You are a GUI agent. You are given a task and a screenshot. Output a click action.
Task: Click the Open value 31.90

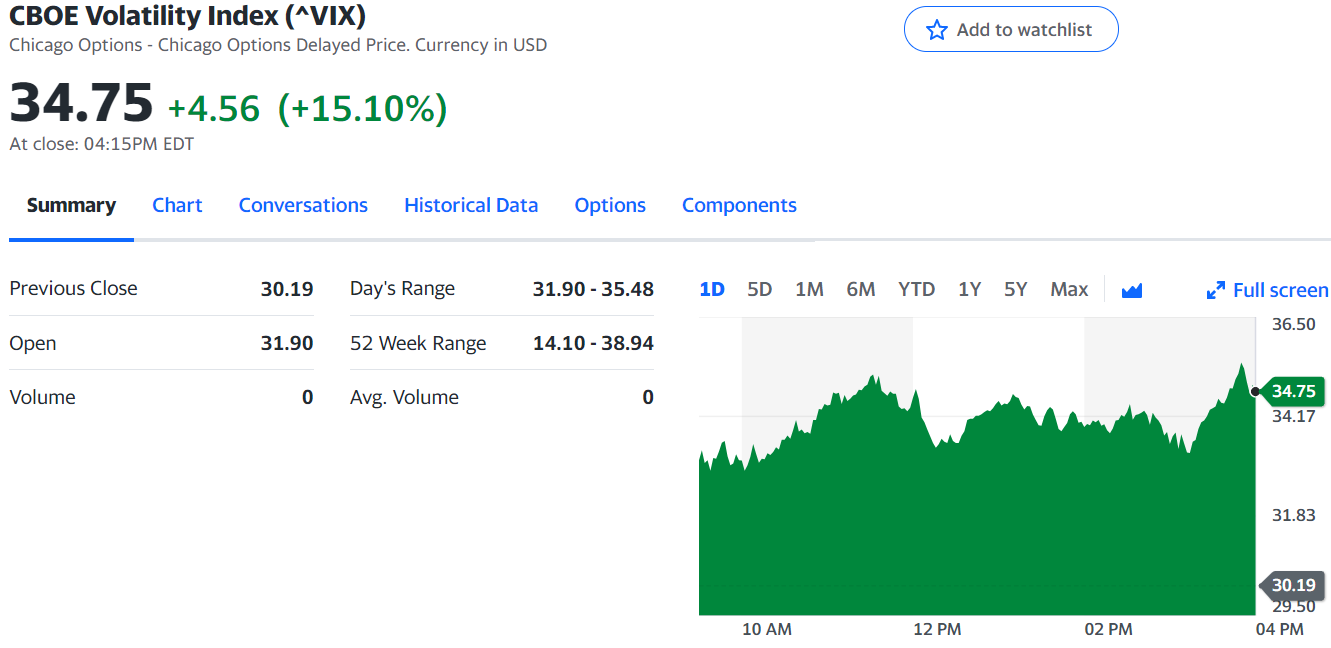pos(287,343)
